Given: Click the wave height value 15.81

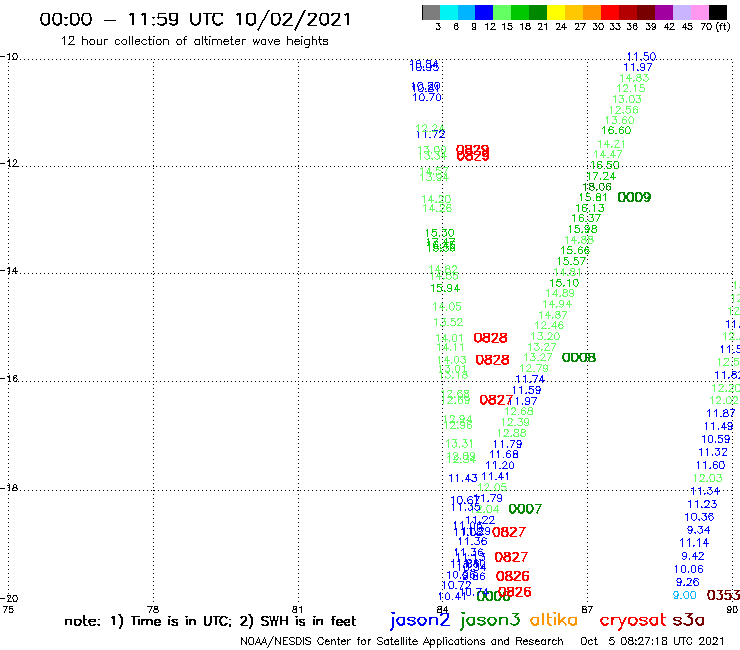Looking at the screenshot, I should coord(593,197).
